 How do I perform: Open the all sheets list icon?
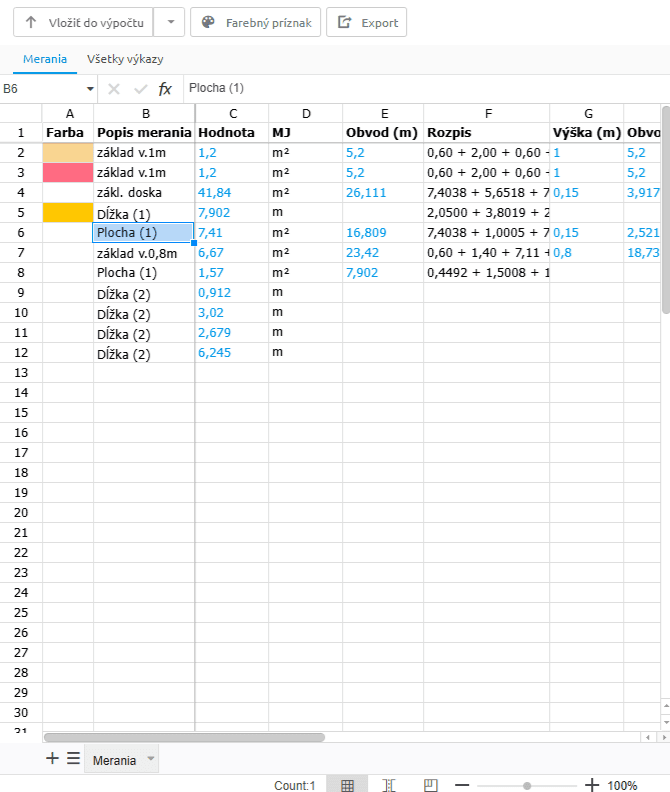(x=73, y=759)
